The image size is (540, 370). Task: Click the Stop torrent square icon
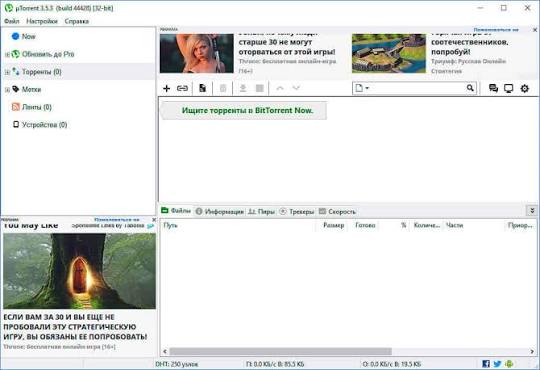260,89
